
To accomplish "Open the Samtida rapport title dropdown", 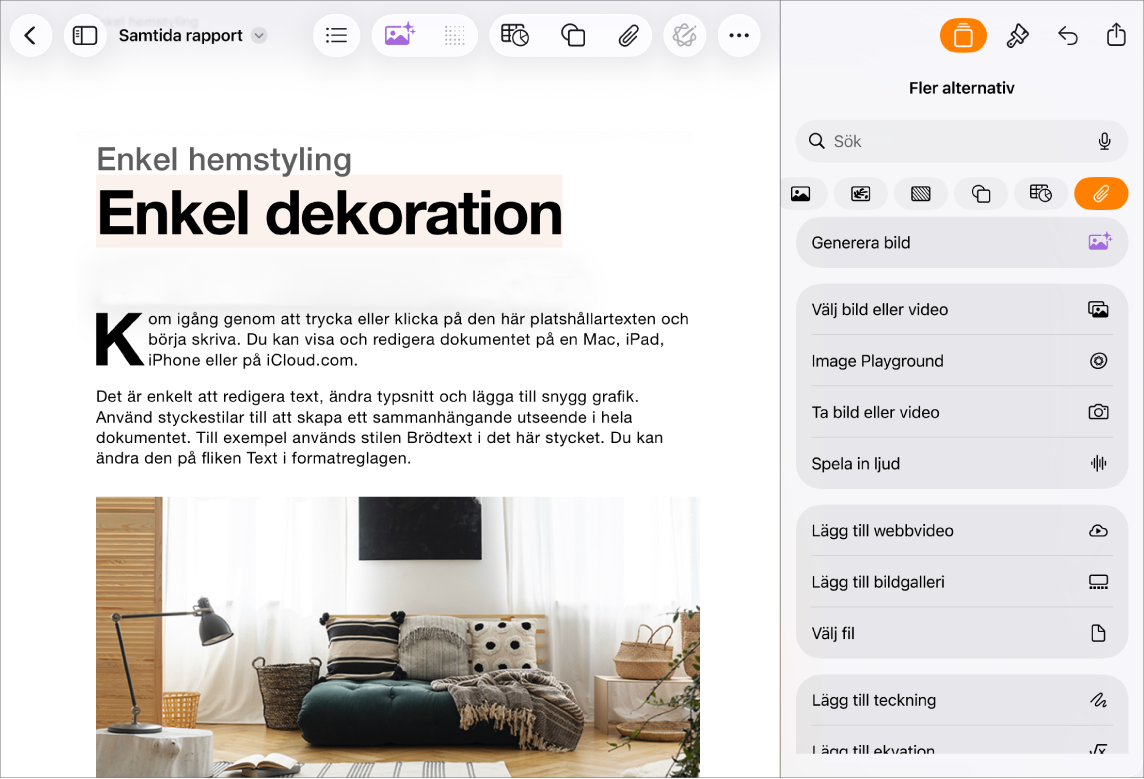I will (259, 35).
